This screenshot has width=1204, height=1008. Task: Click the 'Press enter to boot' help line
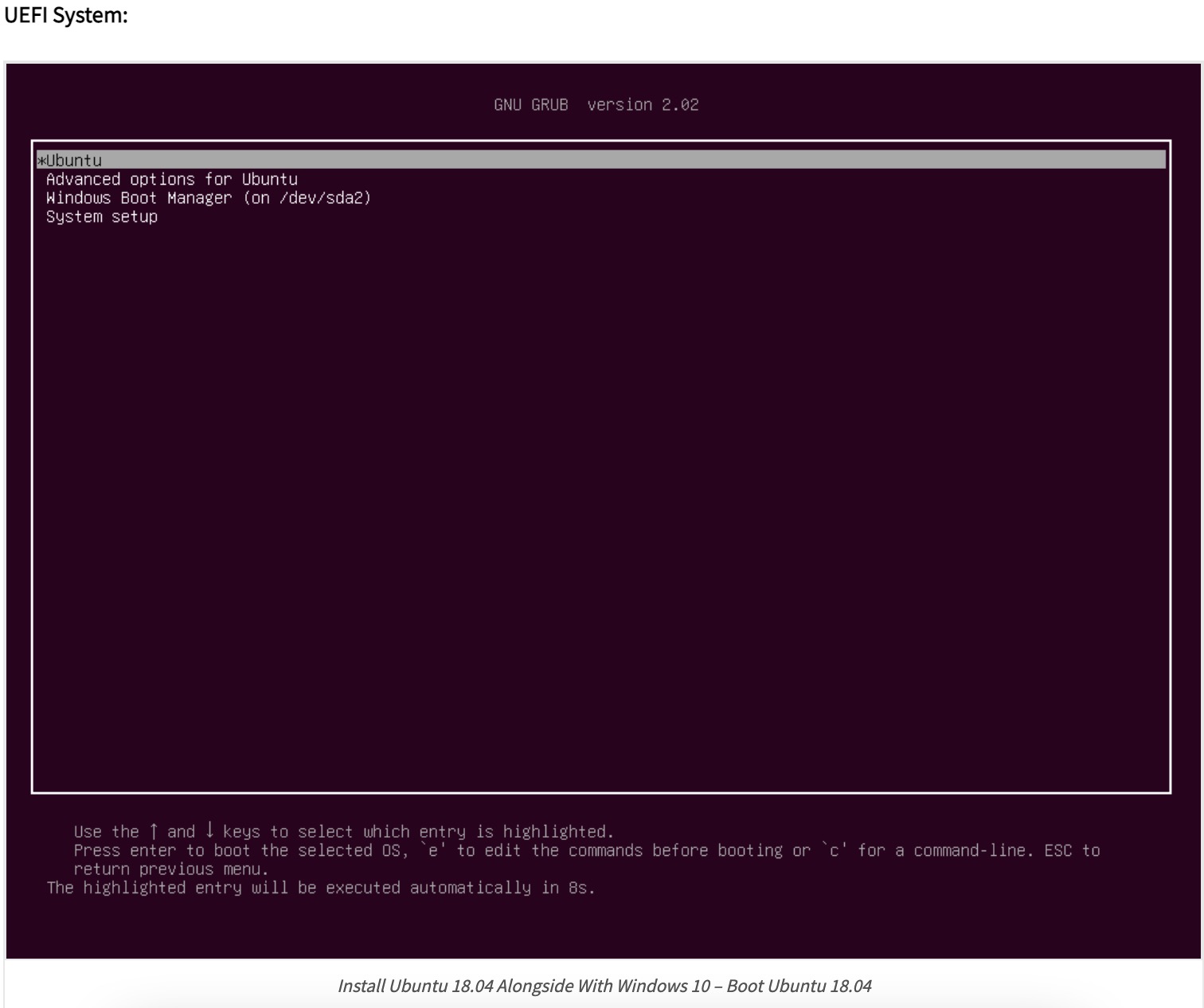587,850
